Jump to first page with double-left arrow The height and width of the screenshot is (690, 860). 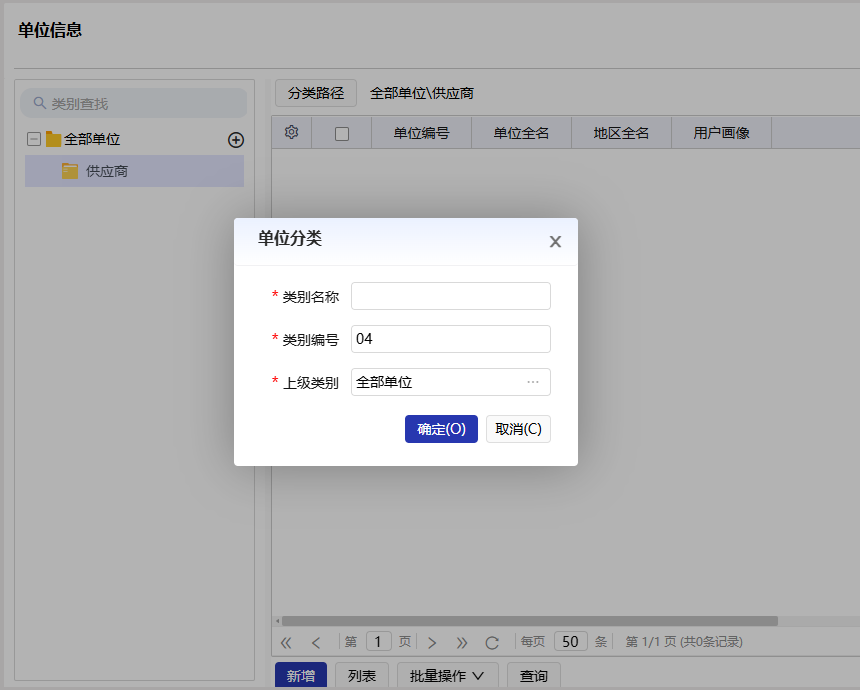point(285,641)
